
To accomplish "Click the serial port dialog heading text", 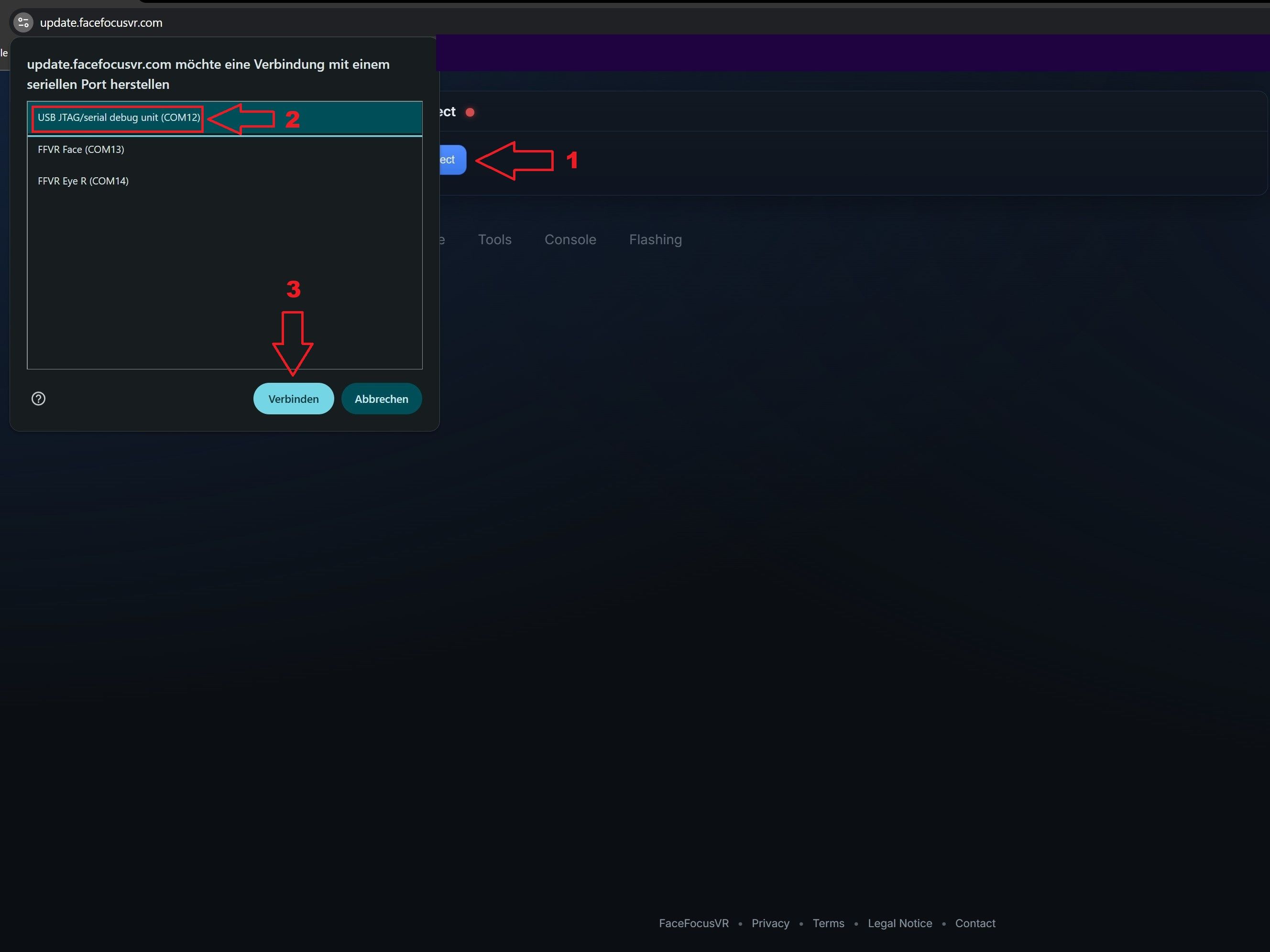I will [208, 74].
